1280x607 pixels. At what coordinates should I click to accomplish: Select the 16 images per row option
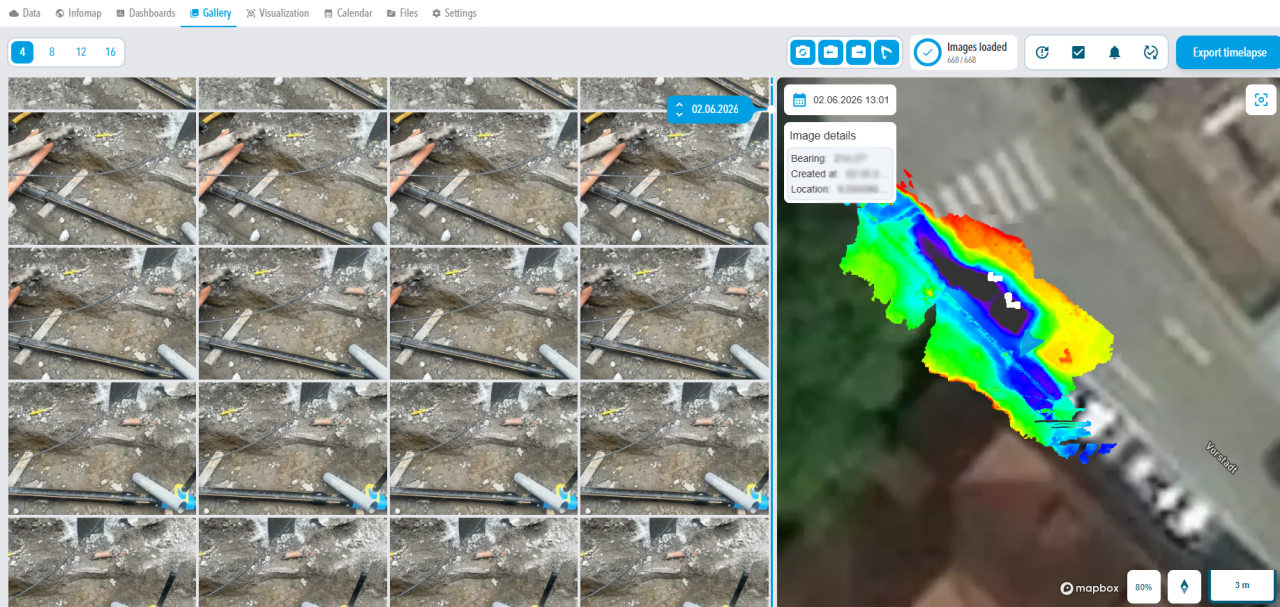110,52
